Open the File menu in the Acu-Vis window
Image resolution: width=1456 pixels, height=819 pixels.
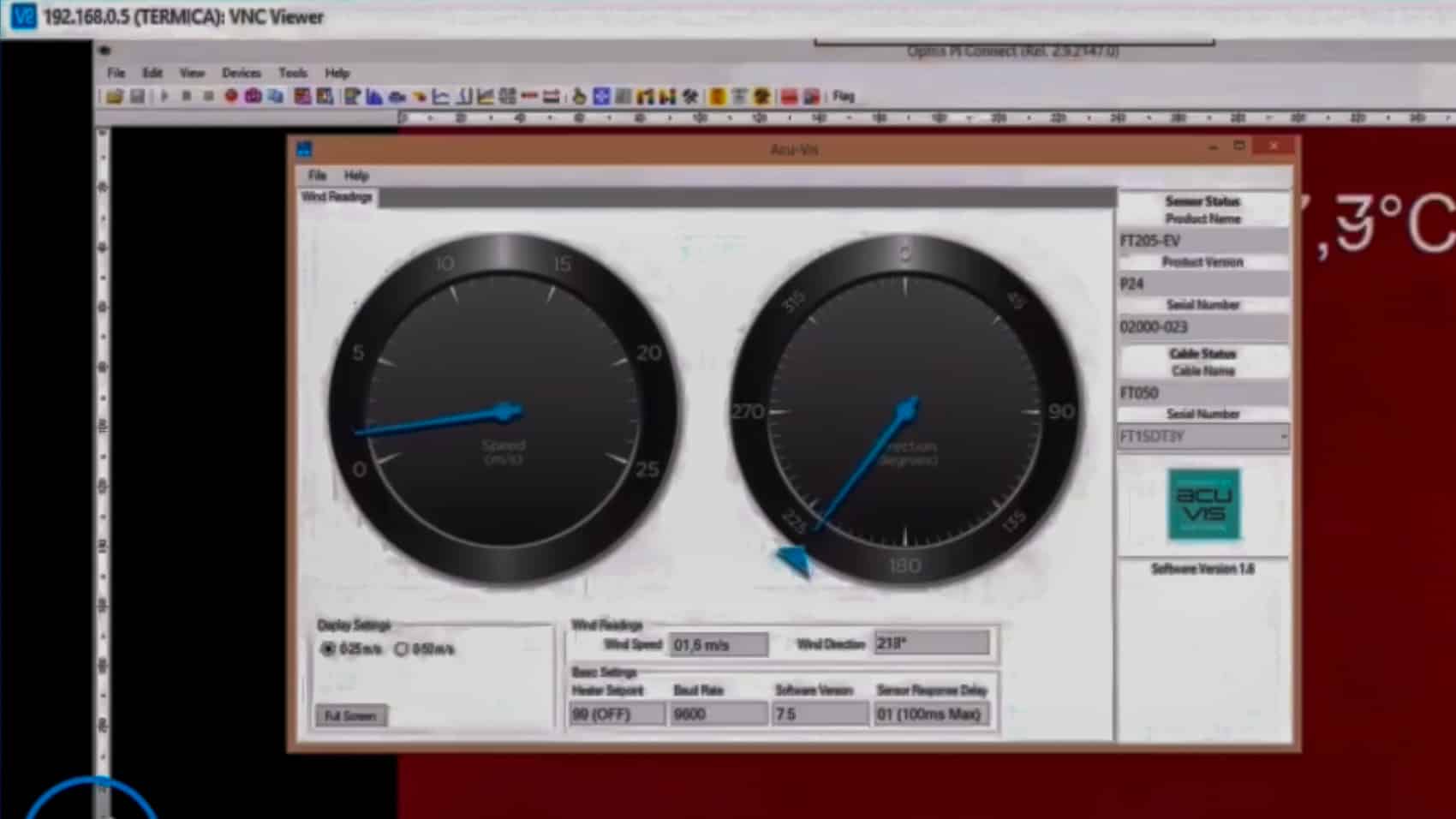317,176
